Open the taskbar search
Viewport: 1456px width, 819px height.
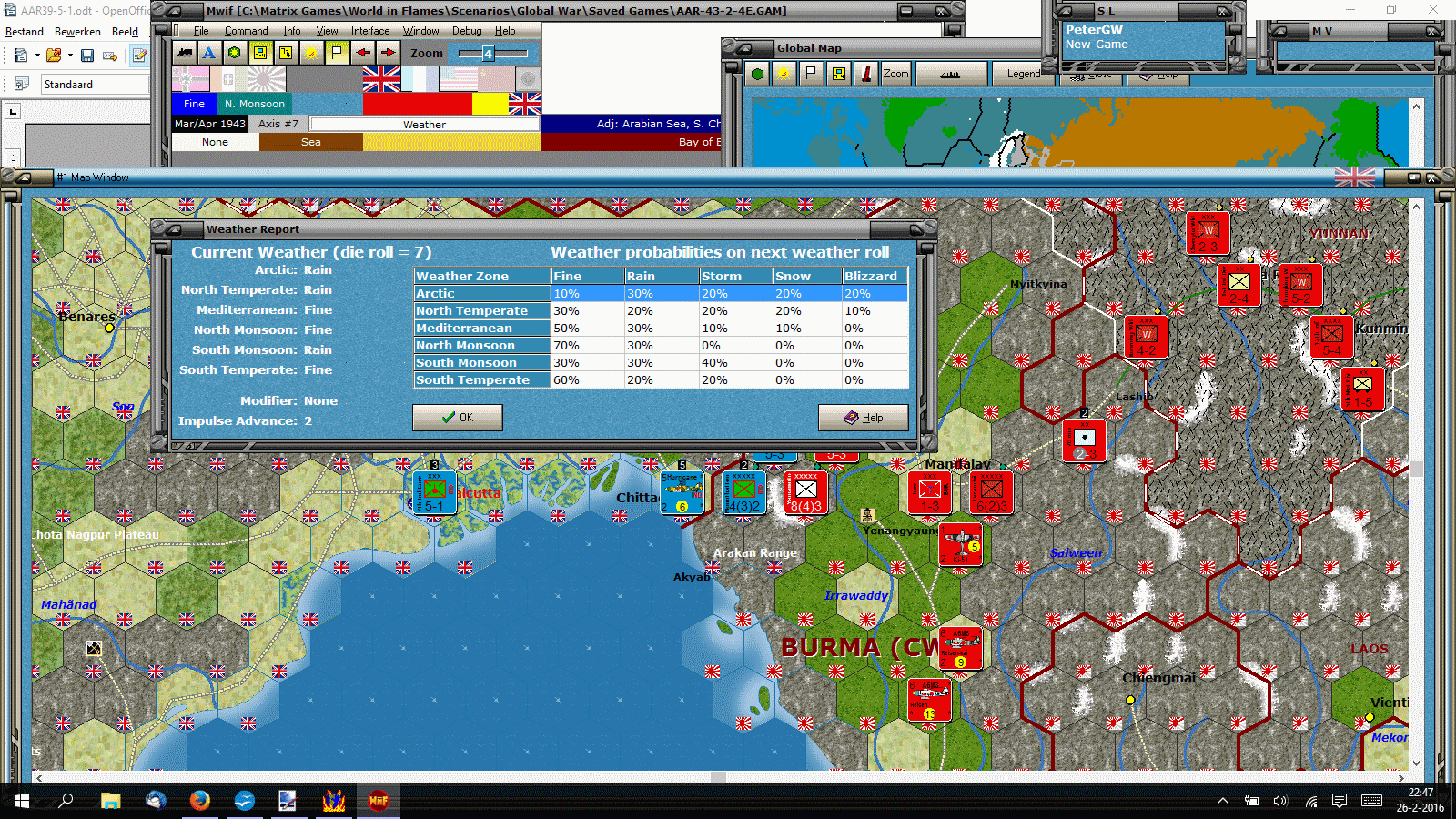pyautogui.click(x=66, y=801)
